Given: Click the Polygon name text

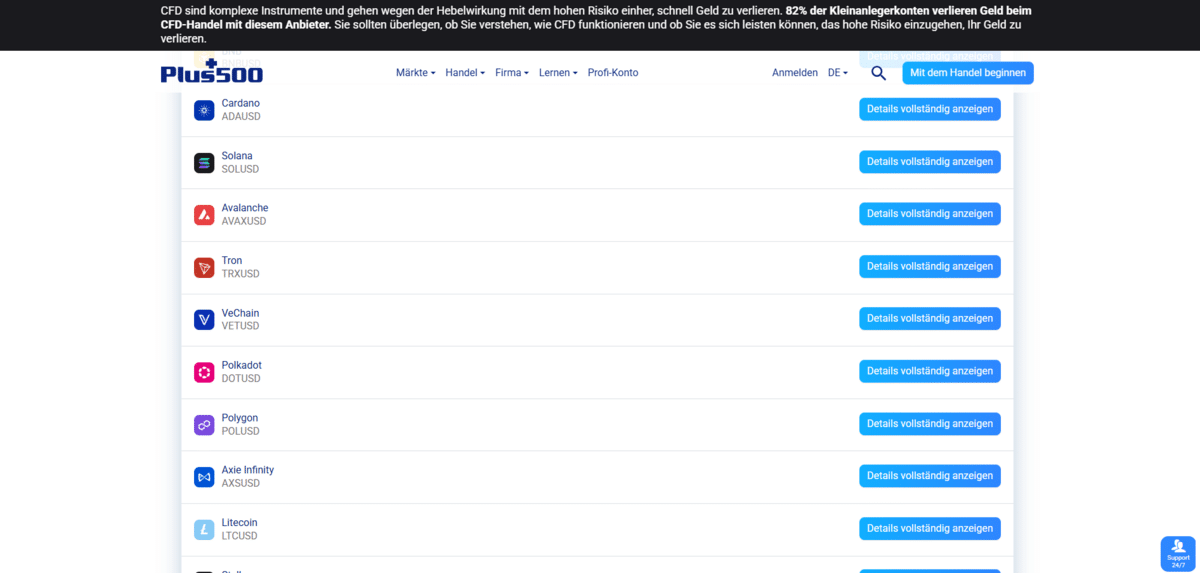Looking at the screenshot, I should click(x=240, y=418).
